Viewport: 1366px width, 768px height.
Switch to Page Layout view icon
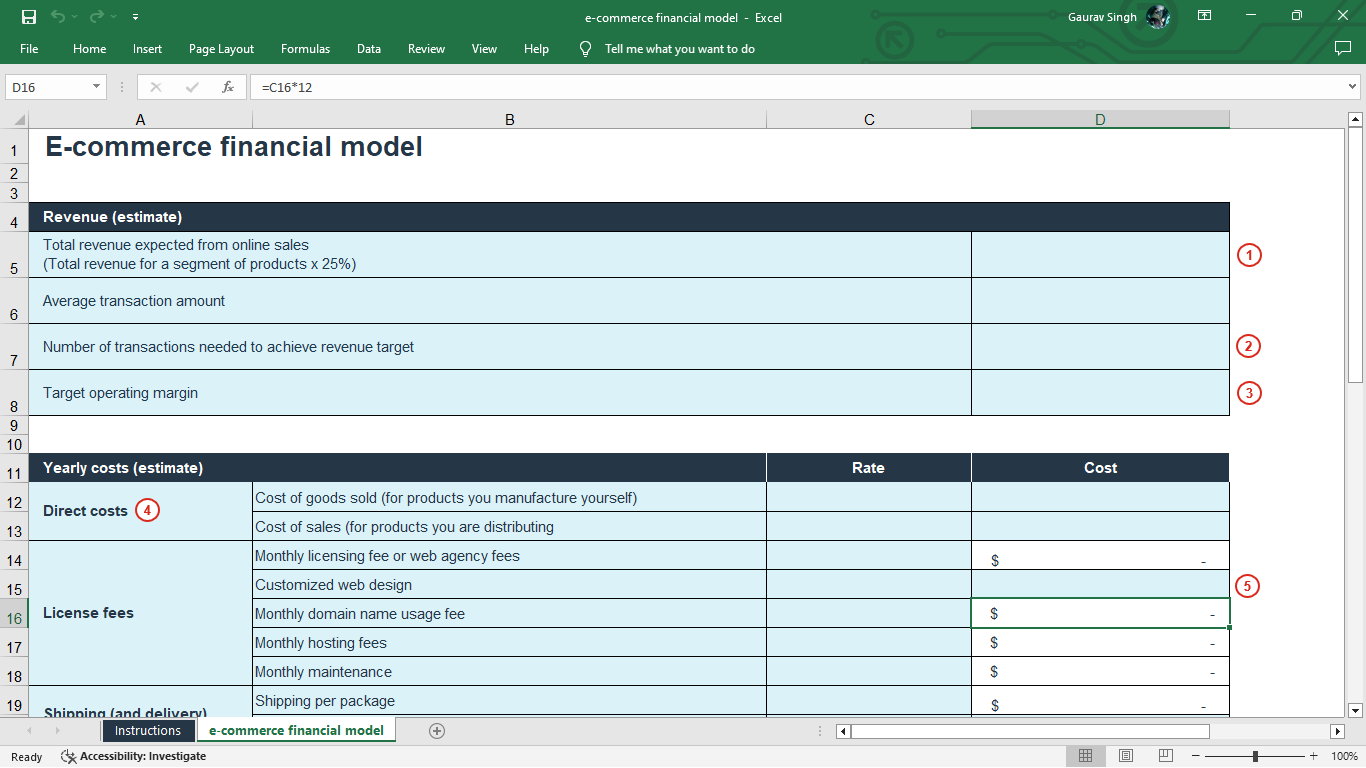click(1126, 756)
